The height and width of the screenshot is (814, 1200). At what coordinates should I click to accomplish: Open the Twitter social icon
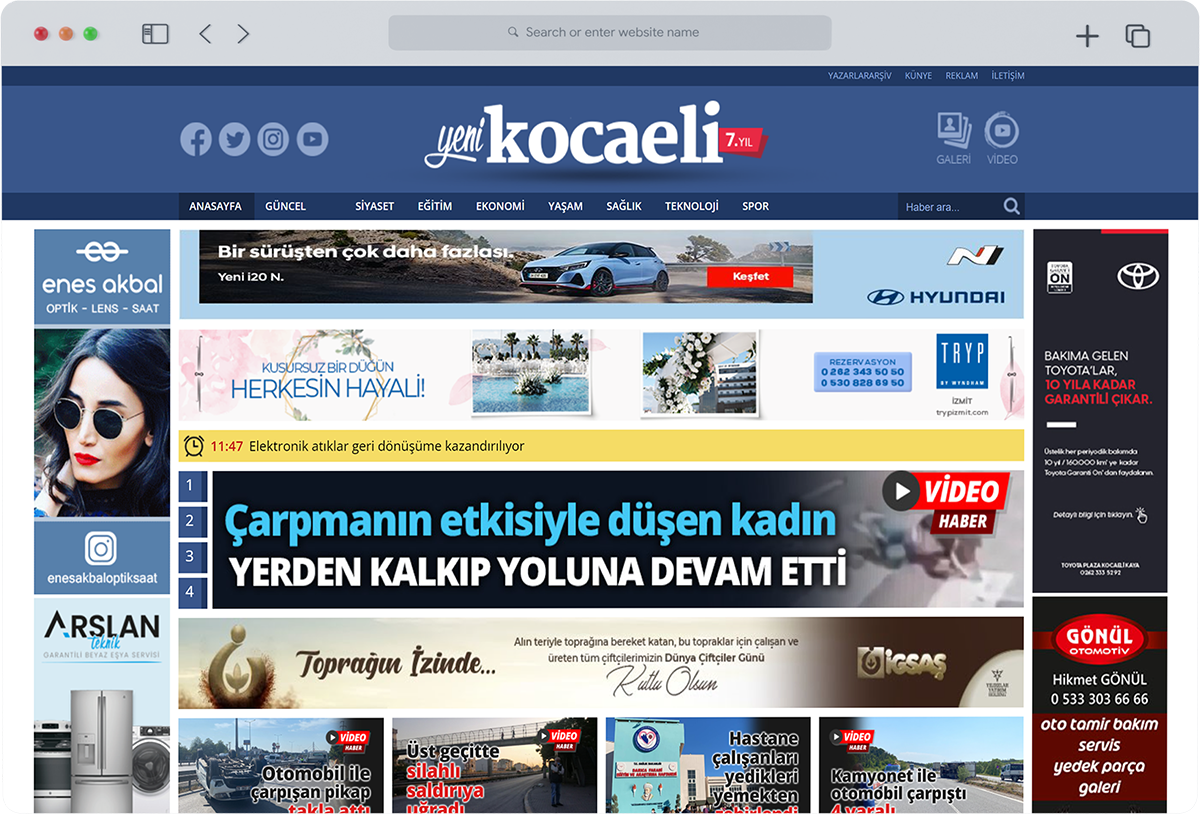(x=235, y=139)
